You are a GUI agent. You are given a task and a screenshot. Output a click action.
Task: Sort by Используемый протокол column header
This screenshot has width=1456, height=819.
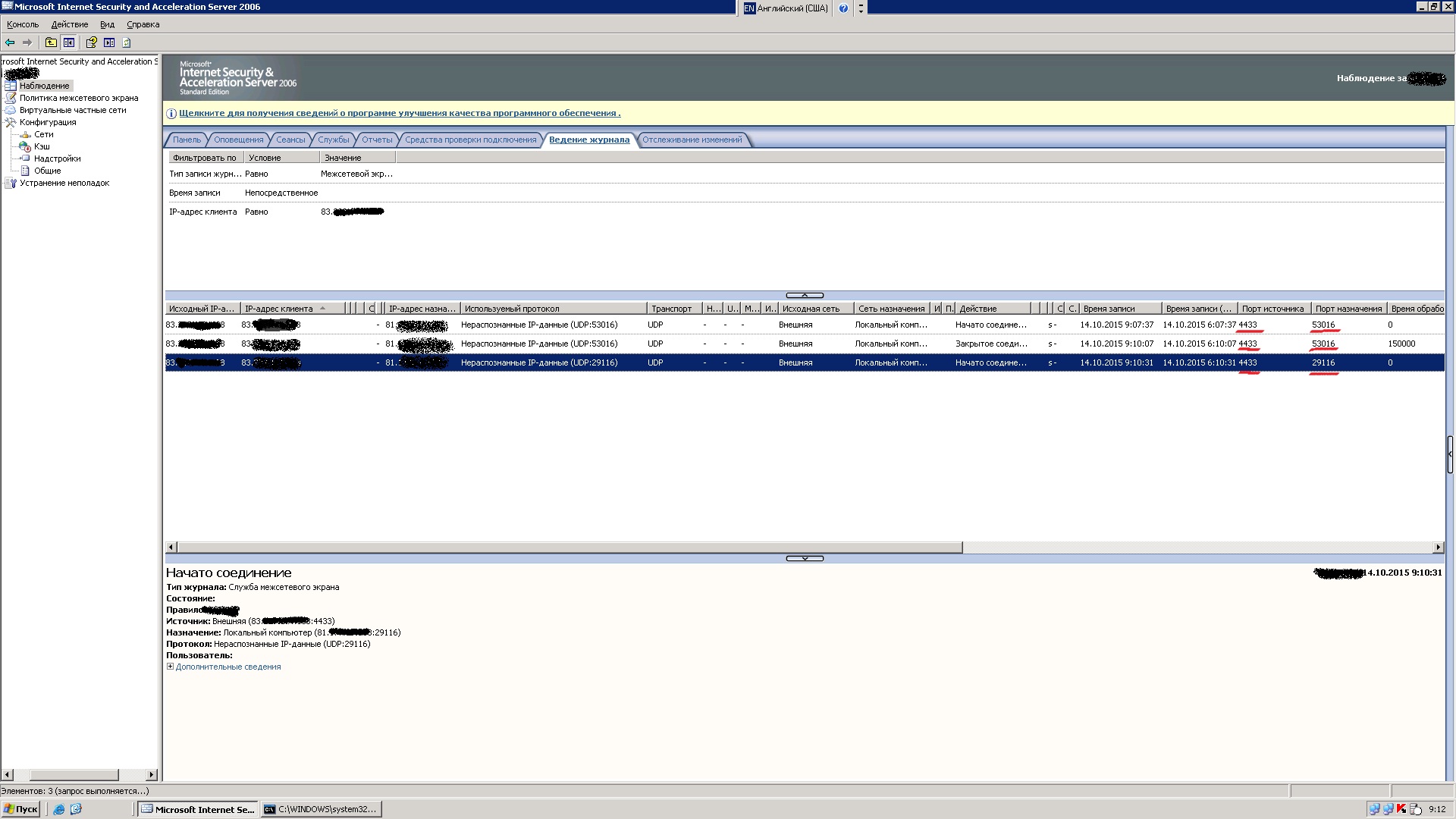(x=554, y=309)
